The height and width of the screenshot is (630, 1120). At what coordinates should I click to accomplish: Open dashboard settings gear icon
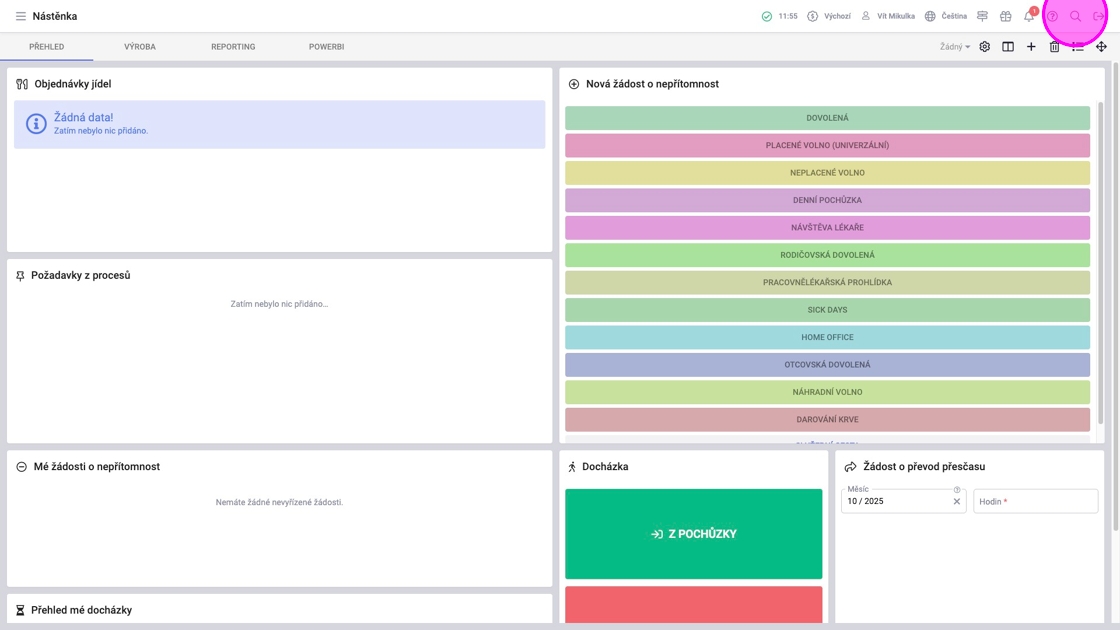coord(984,46)
